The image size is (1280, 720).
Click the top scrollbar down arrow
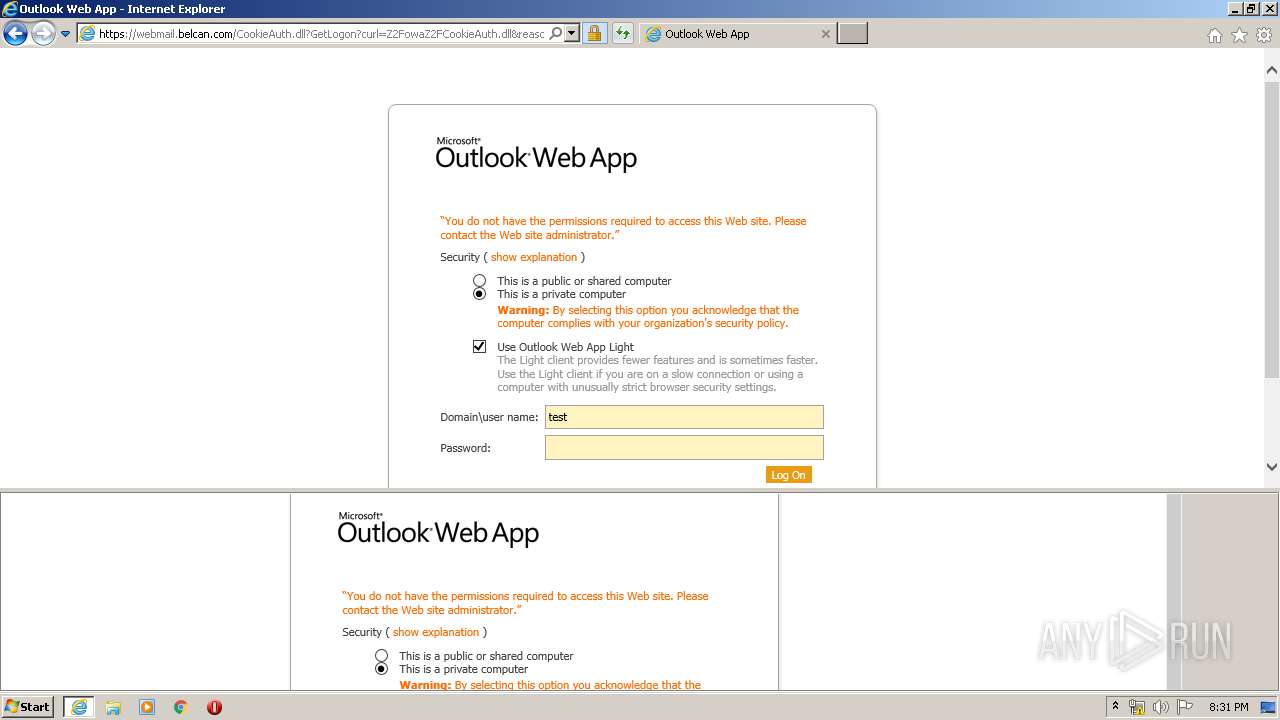tap(1272, 466)
